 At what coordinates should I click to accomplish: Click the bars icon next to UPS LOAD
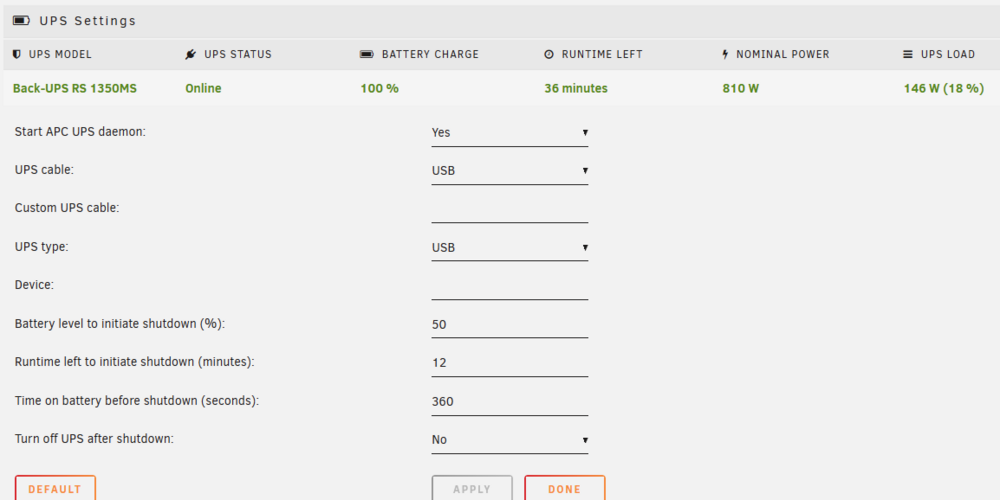point(908,54)
